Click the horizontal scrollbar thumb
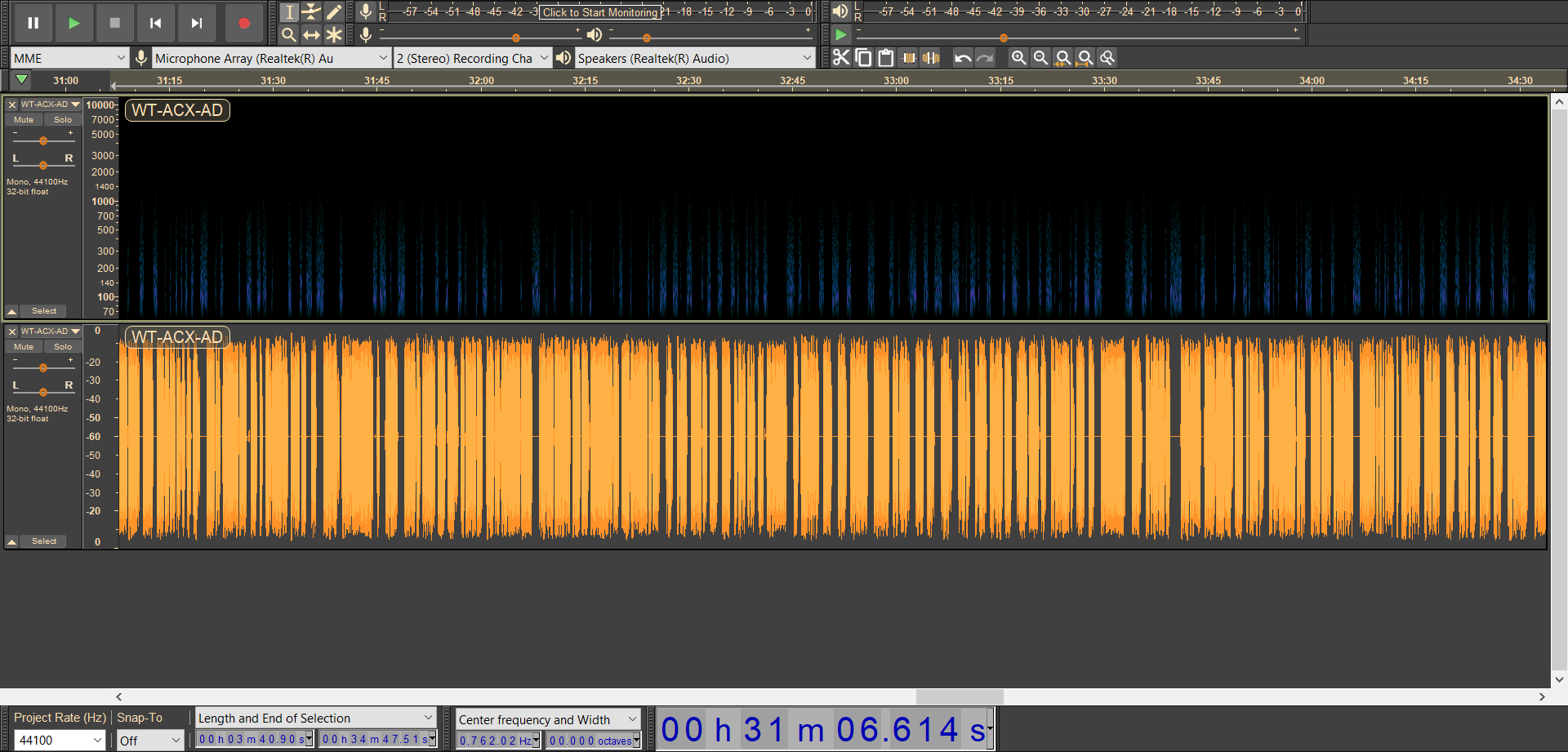The width and height of the screenshot is (1568, 752). coord(960,696)
